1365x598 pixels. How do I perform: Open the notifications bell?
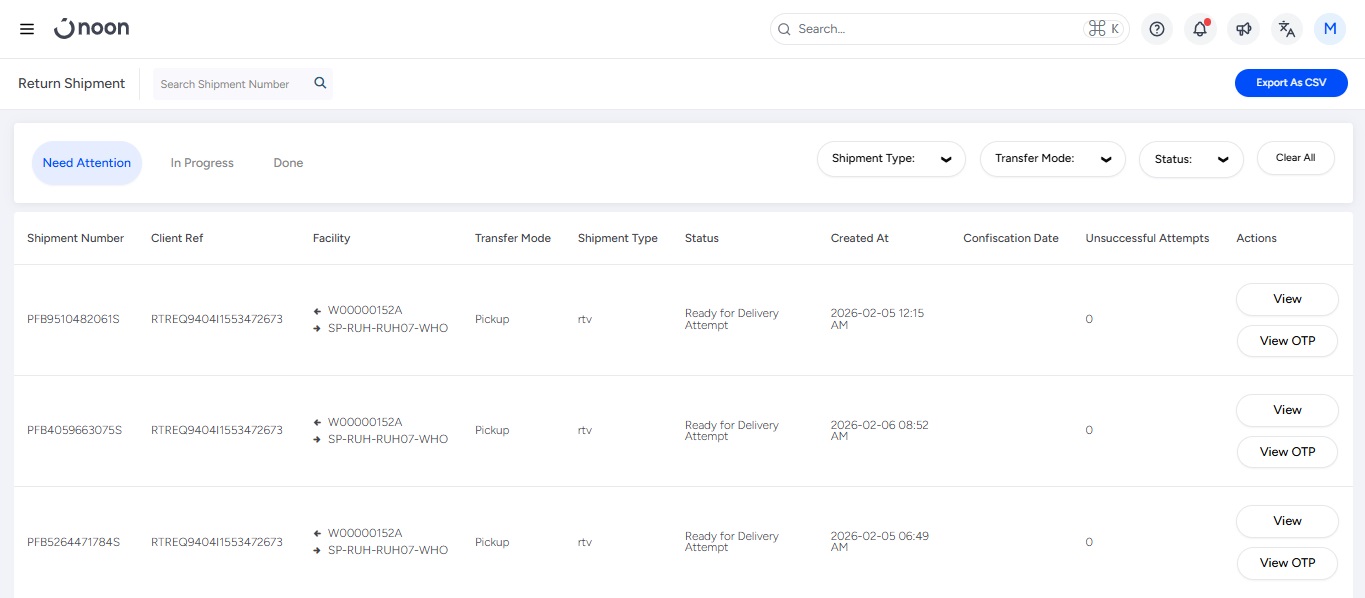tap(1200, 29)
